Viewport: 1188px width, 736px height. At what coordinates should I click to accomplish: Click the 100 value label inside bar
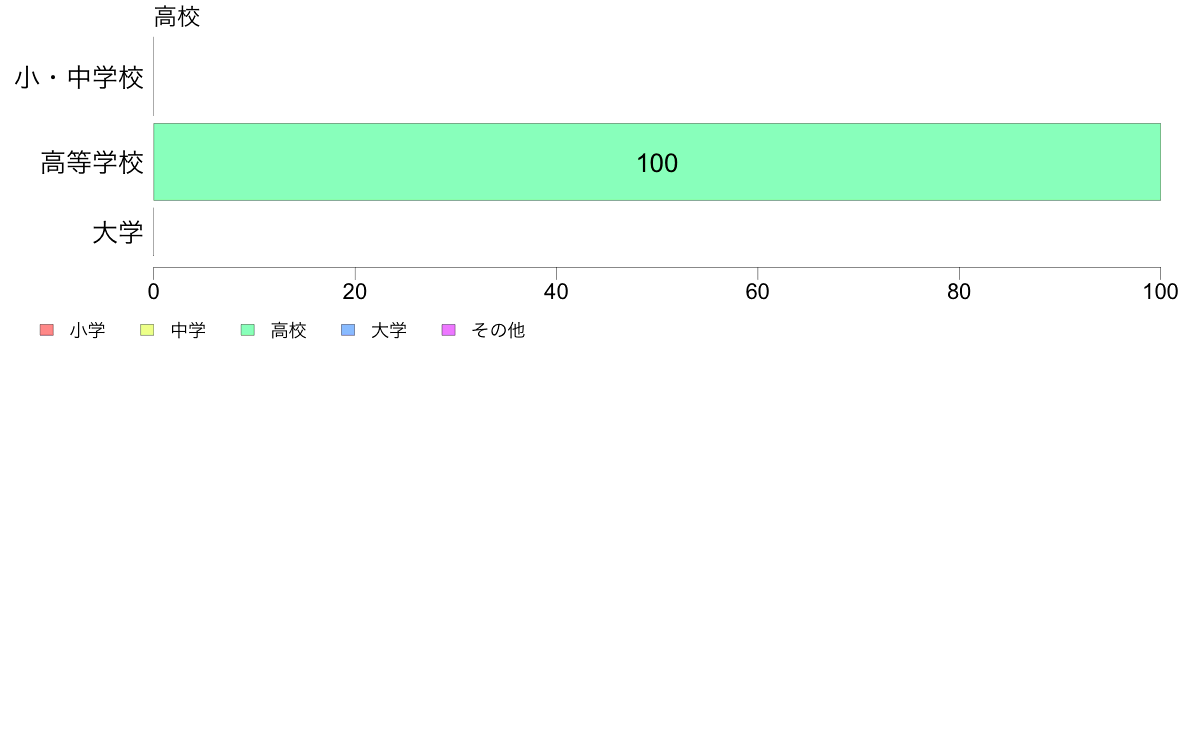(657, 163)
